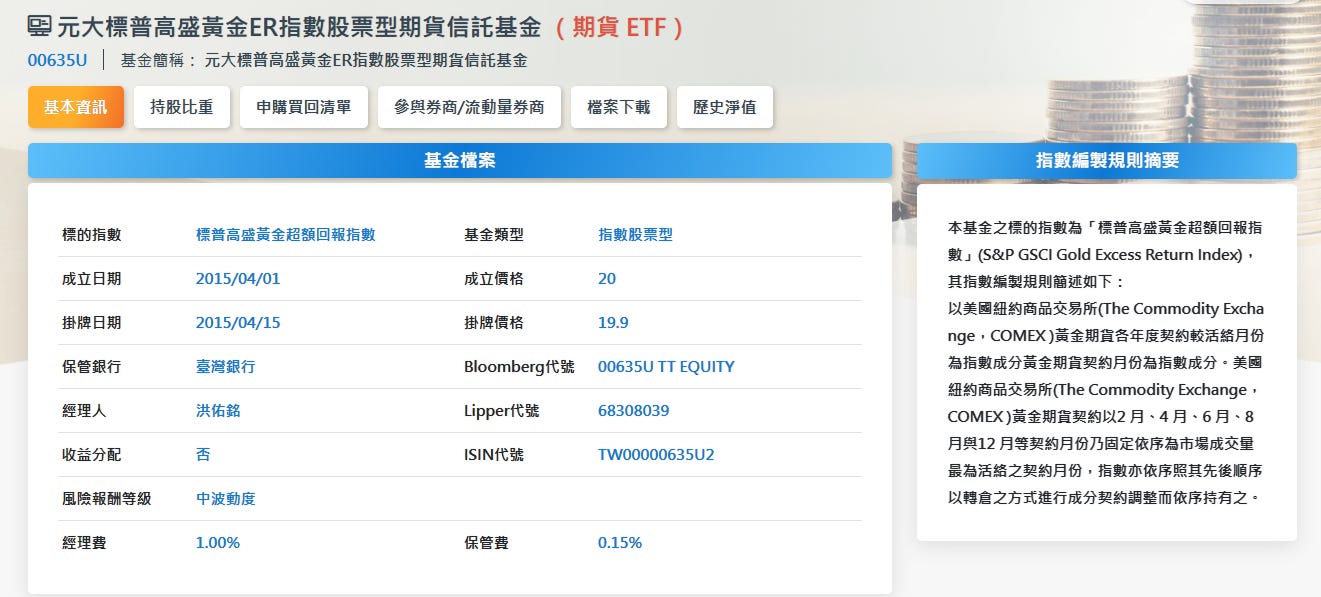This screenshot has width=1321, height=597.
Task: Click the listing price 19.9
Action: pyautogui.click(x=613, y=323)
